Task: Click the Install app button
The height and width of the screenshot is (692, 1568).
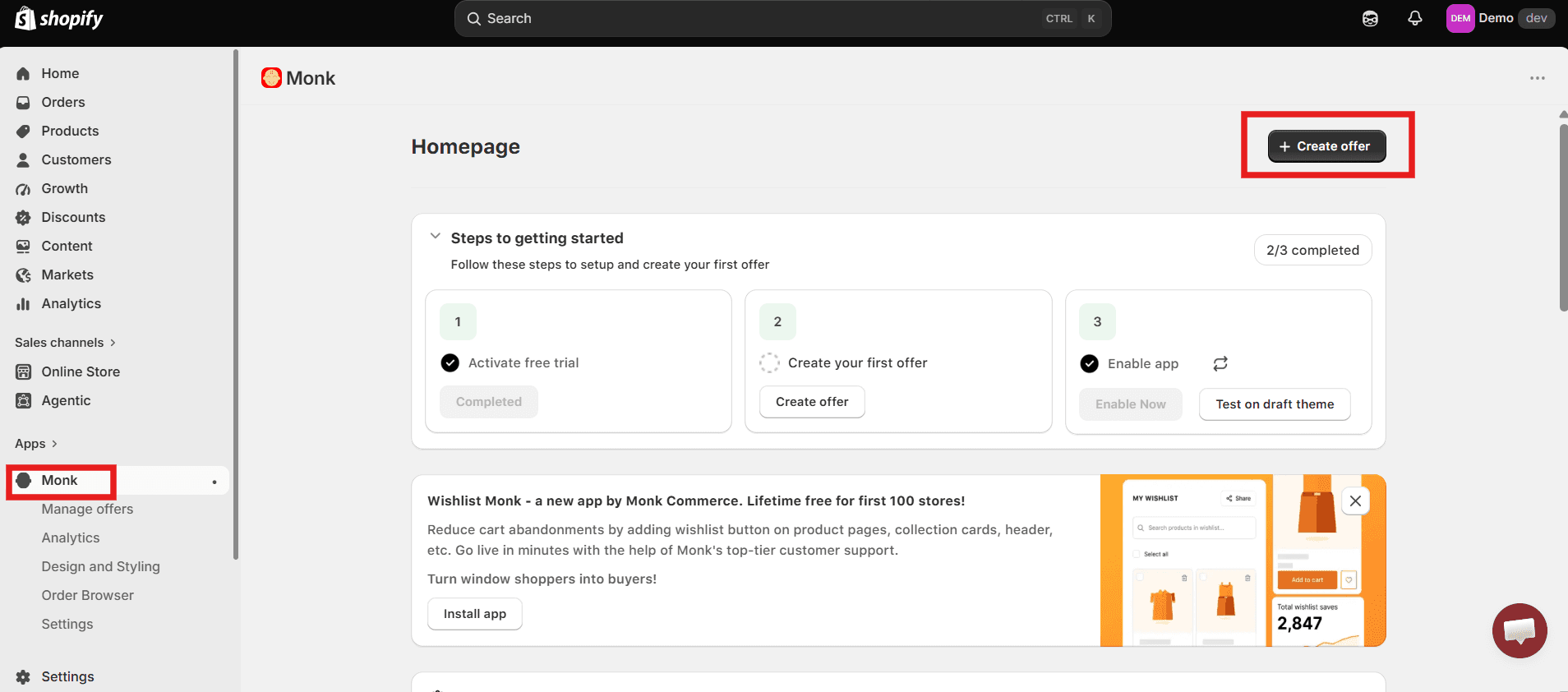Action: click(x=475, y=614)
